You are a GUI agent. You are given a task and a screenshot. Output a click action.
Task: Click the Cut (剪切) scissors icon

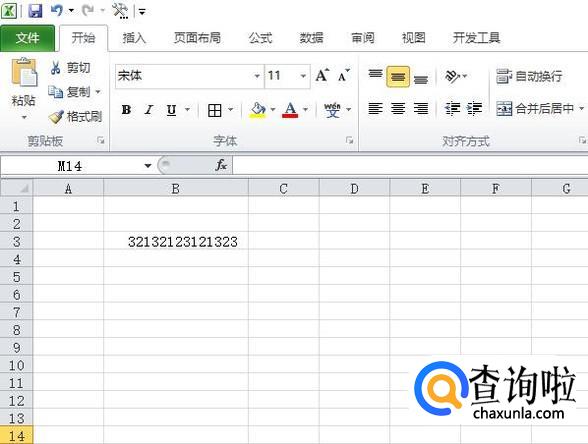pos(56,68)
